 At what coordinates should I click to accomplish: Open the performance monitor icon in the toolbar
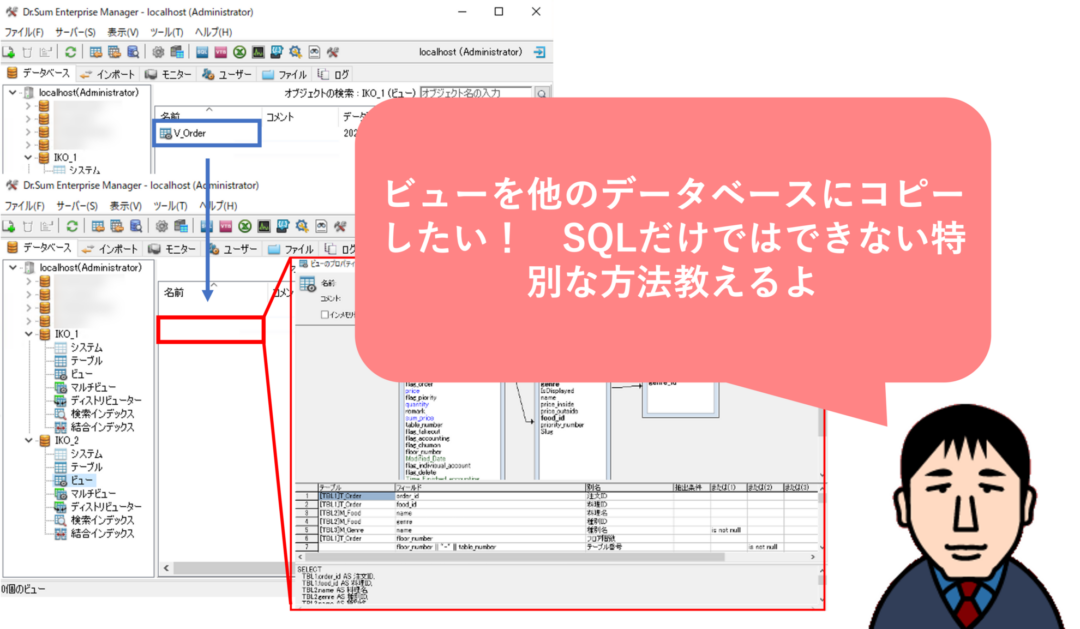[x=257, y=50]
